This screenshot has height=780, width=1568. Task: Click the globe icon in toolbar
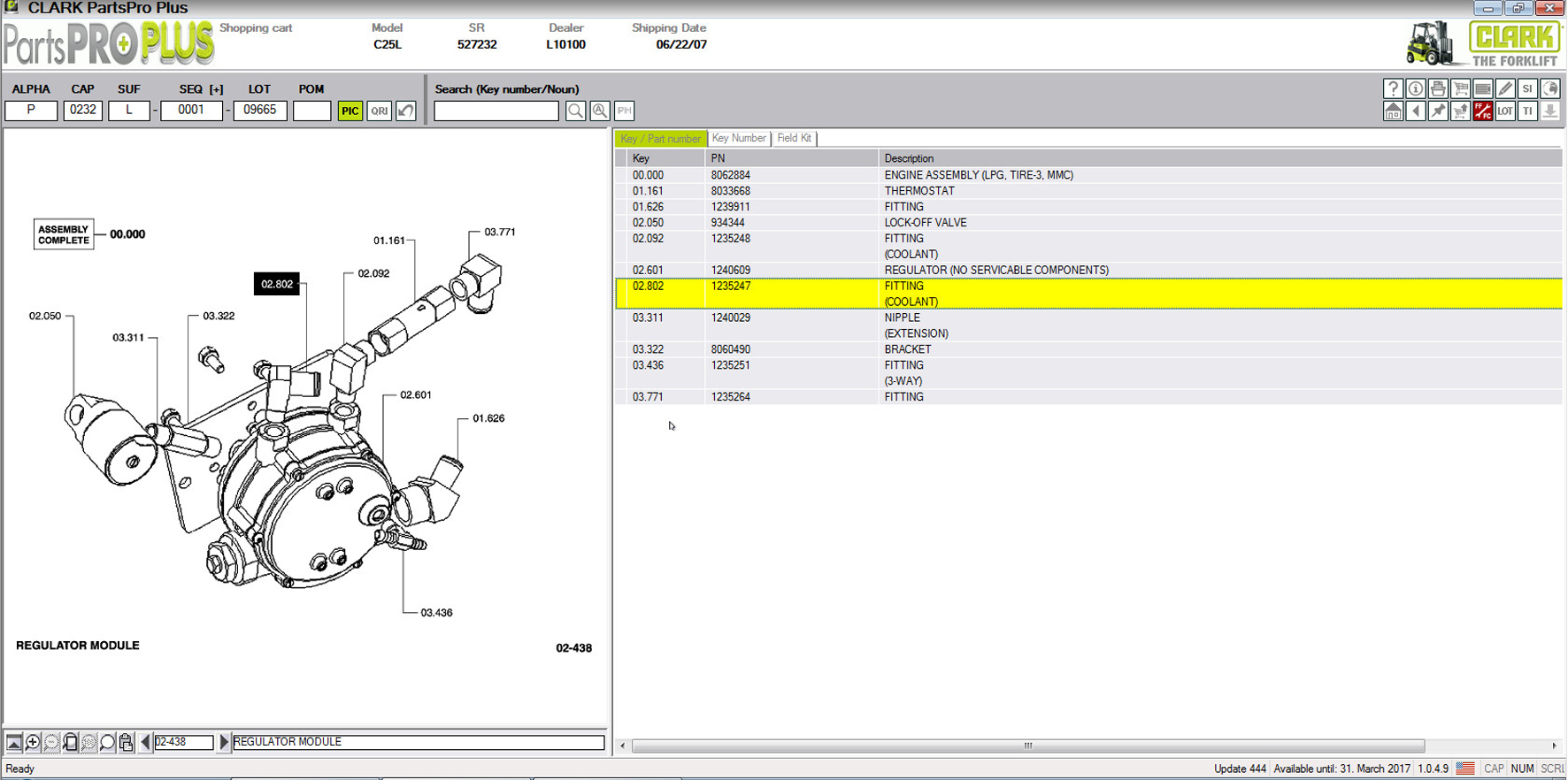tap(1549, 88)
